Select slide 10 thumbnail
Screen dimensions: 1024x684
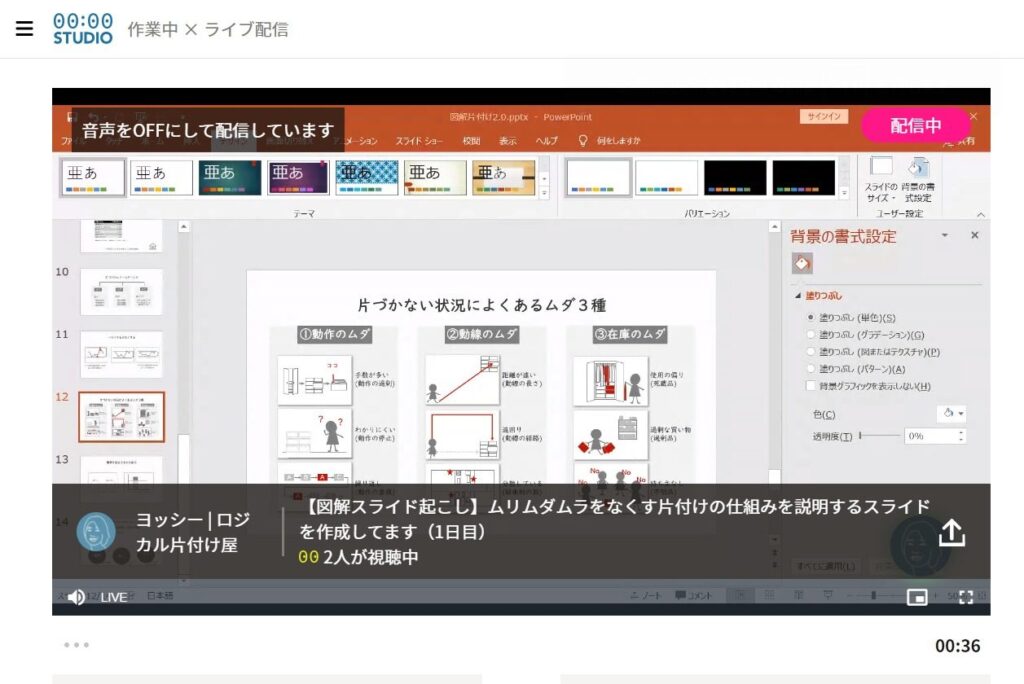(121, 291)
